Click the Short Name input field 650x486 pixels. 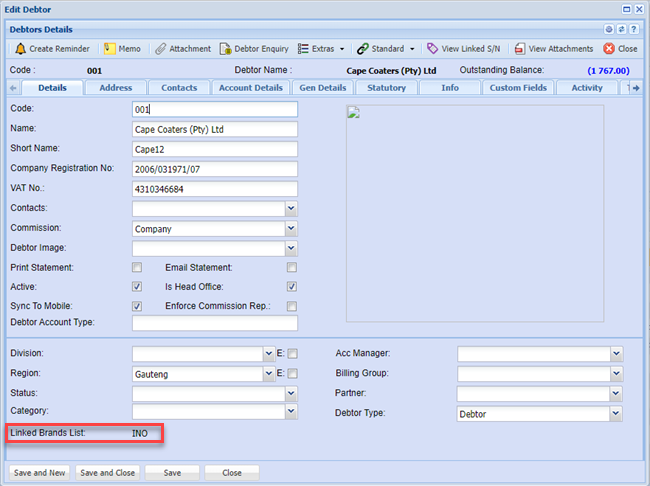(x=215, y=149)
